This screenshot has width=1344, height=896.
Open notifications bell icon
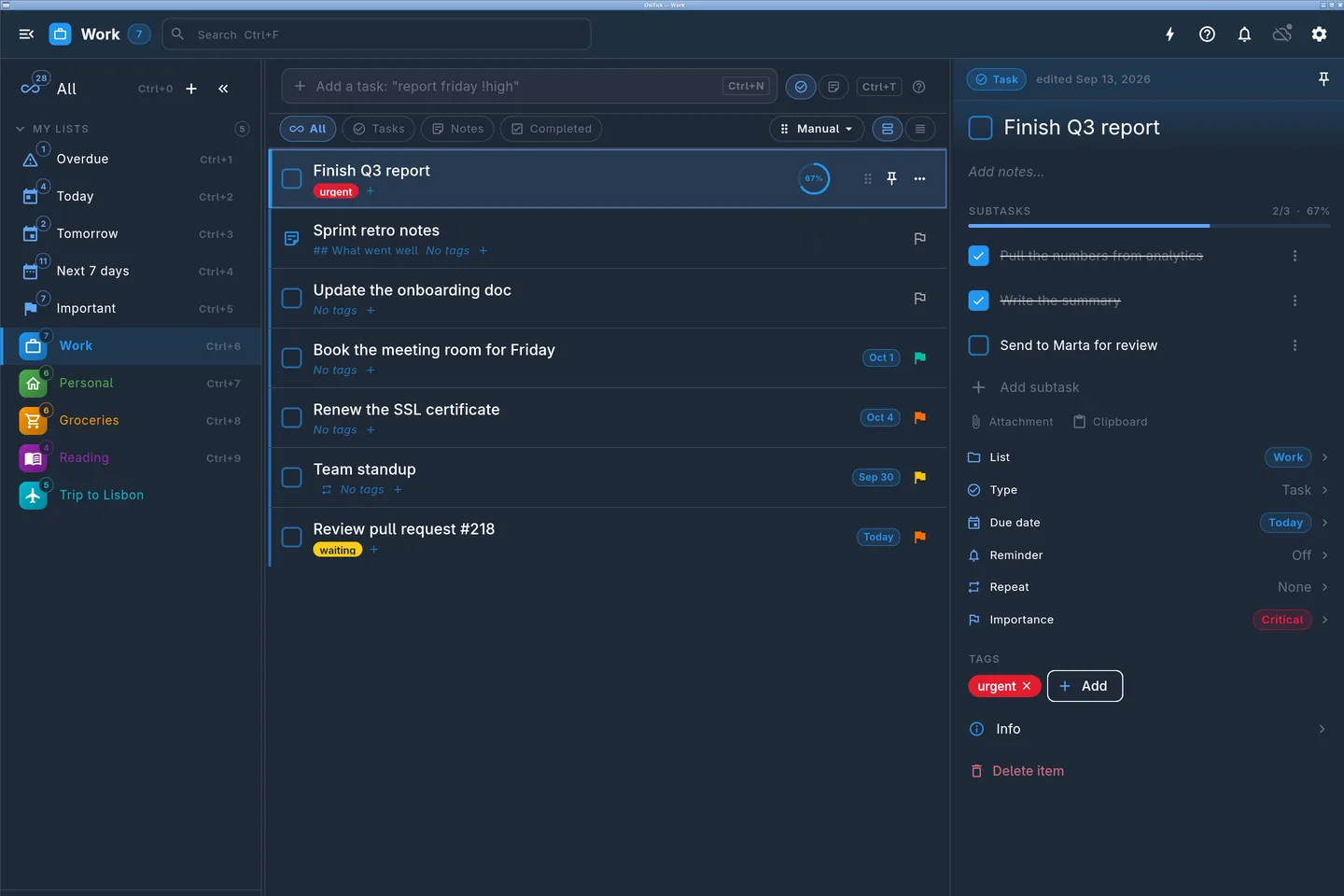pyautogui.click(x=1244, y=35)
